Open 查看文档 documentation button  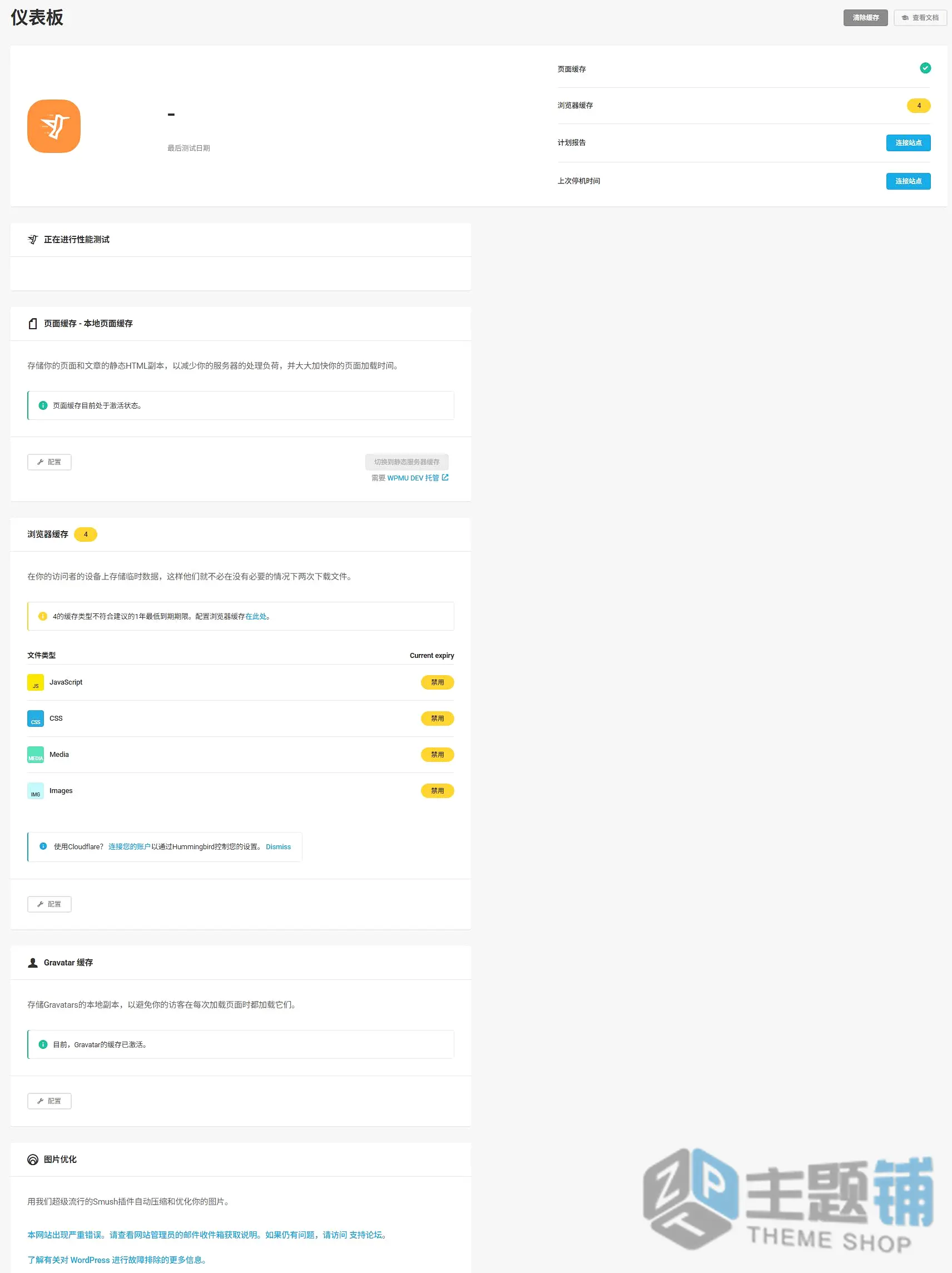(920, 17)
